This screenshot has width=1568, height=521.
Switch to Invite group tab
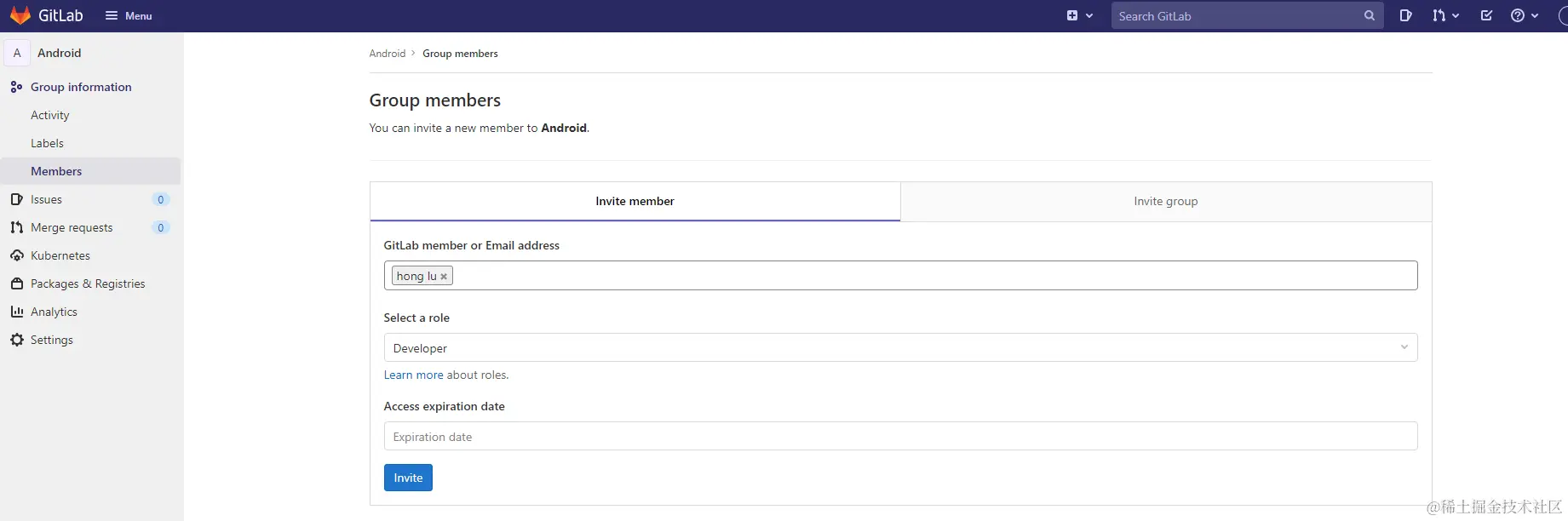[x=1166, y=201]
